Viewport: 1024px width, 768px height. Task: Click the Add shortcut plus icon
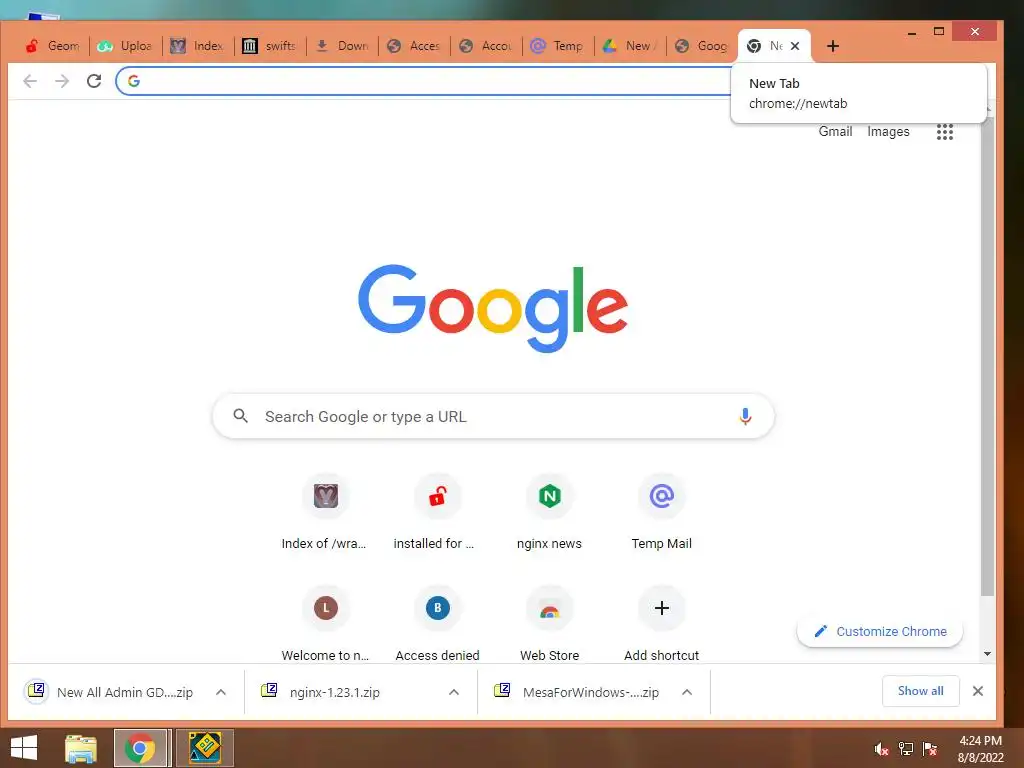coord(662,608)
